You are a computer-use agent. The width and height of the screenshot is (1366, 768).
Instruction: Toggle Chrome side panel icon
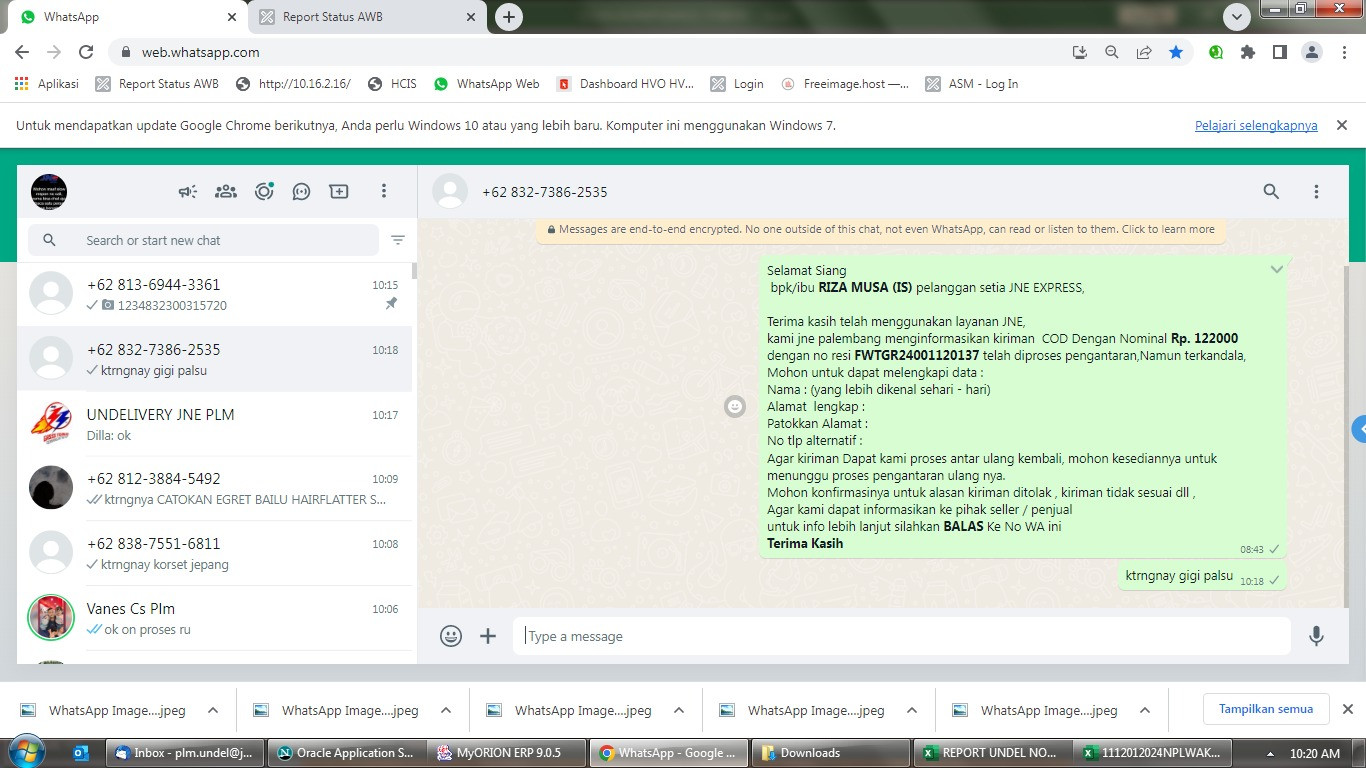[1280, 52]
